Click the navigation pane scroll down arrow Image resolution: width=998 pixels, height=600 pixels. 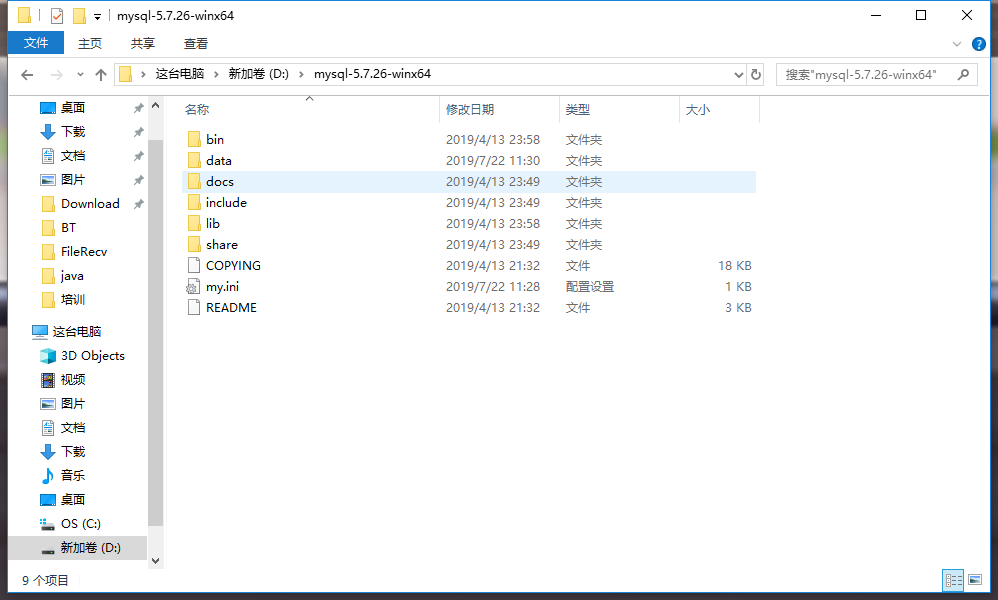coord(155,561)
